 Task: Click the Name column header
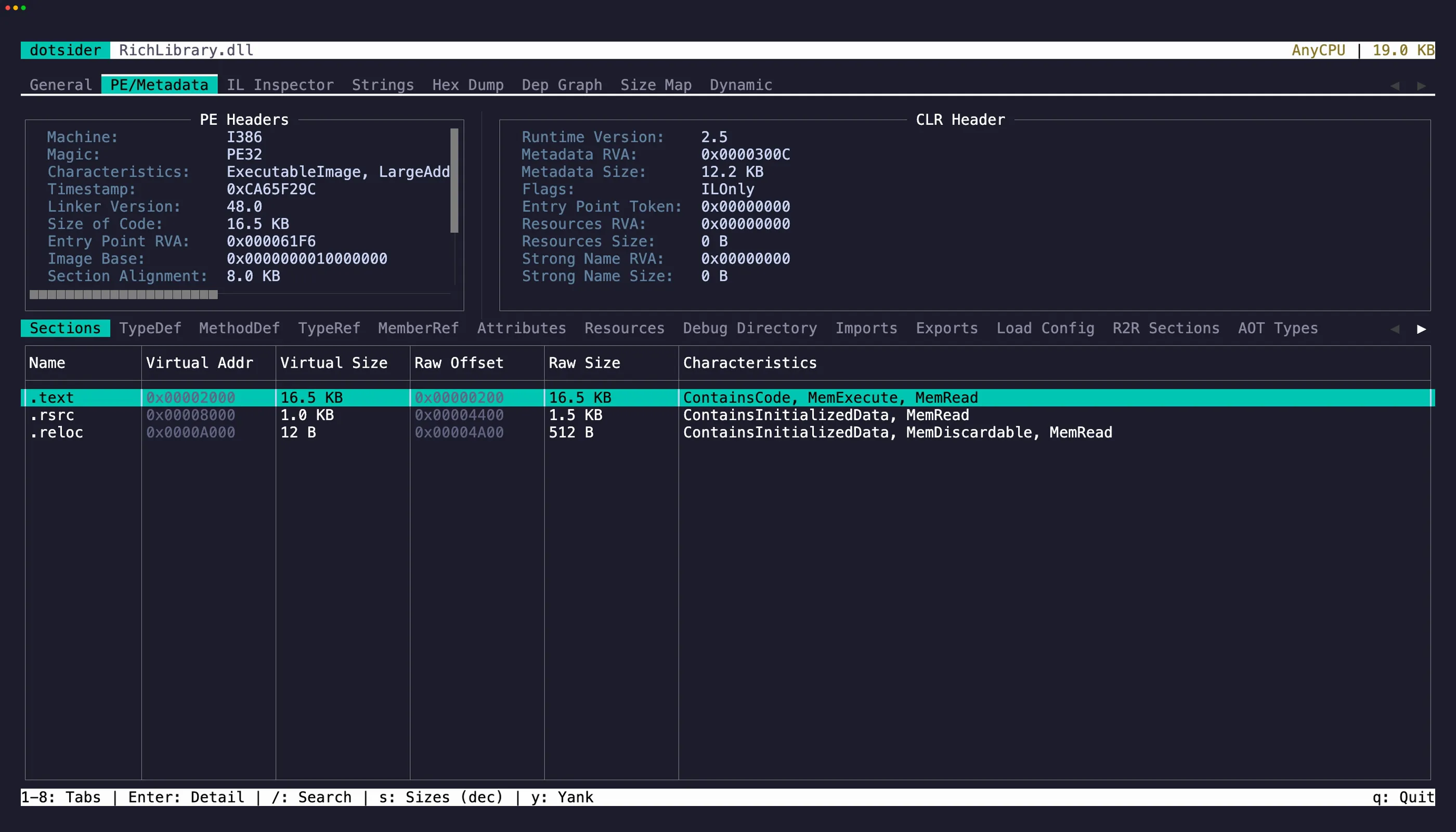[47, 363]
